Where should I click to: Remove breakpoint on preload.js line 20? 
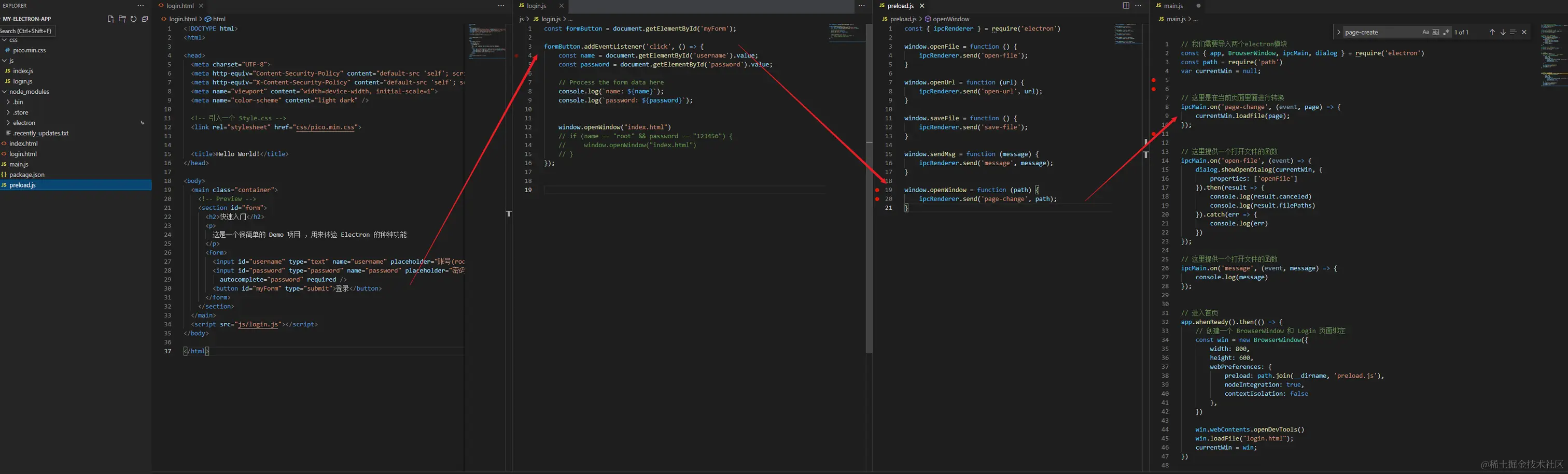[x=877, y=199]
